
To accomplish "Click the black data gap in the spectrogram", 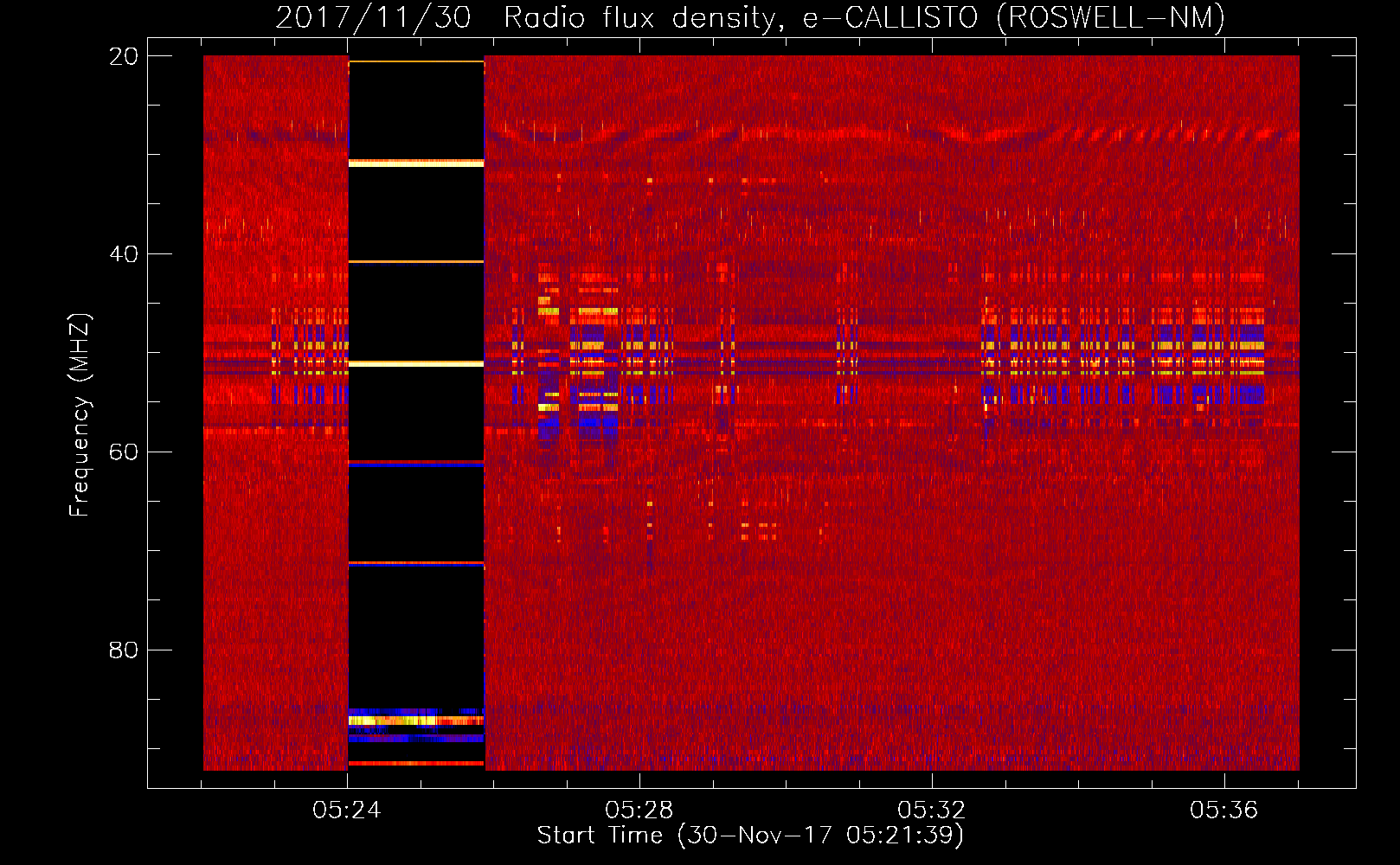I will pos(416,413).
